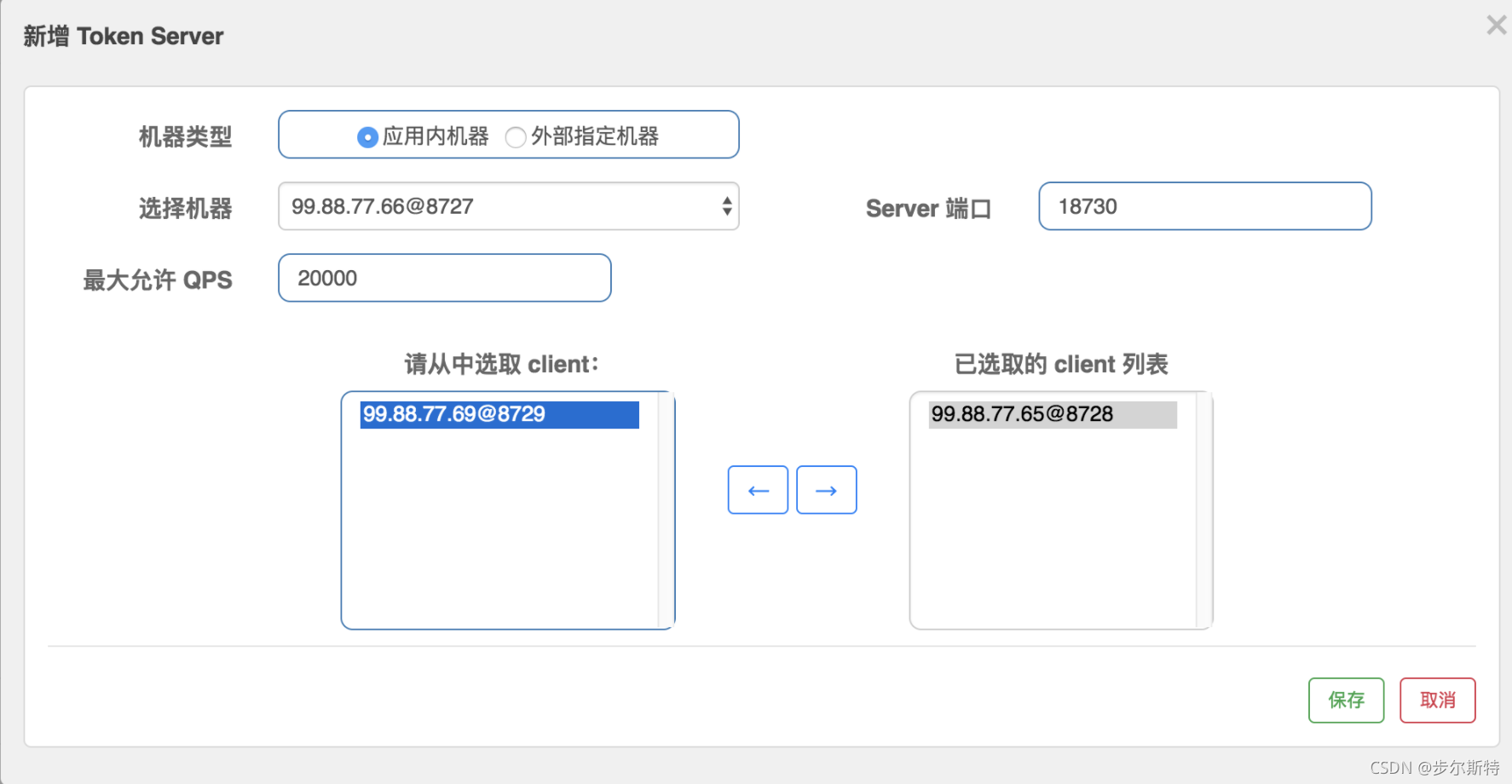
Task: Close the 新增 Token Server dialog
Action: [1496, 26]
